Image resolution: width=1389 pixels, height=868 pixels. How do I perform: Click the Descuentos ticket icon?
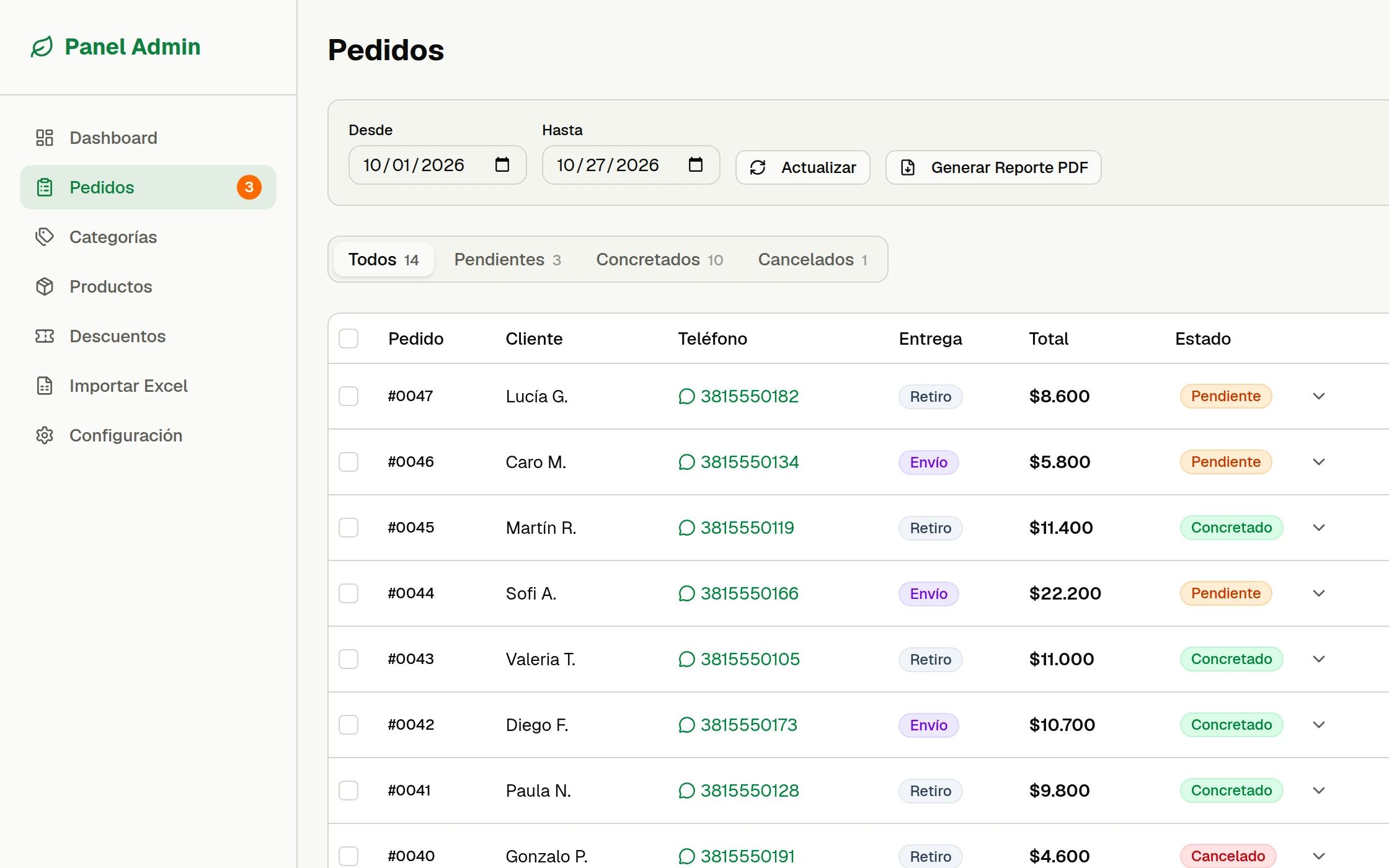point(45,336)
